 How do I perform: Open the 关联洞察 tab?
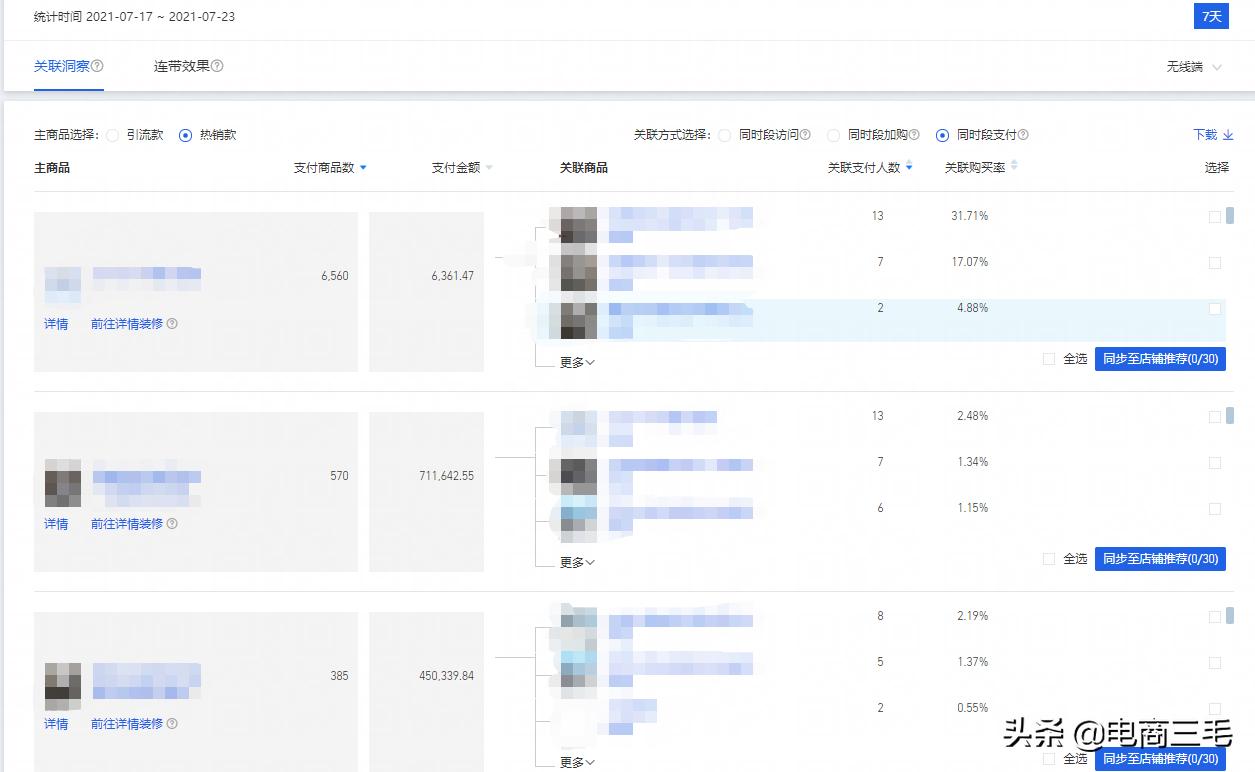pyautogui.click(x=61, y=67)
